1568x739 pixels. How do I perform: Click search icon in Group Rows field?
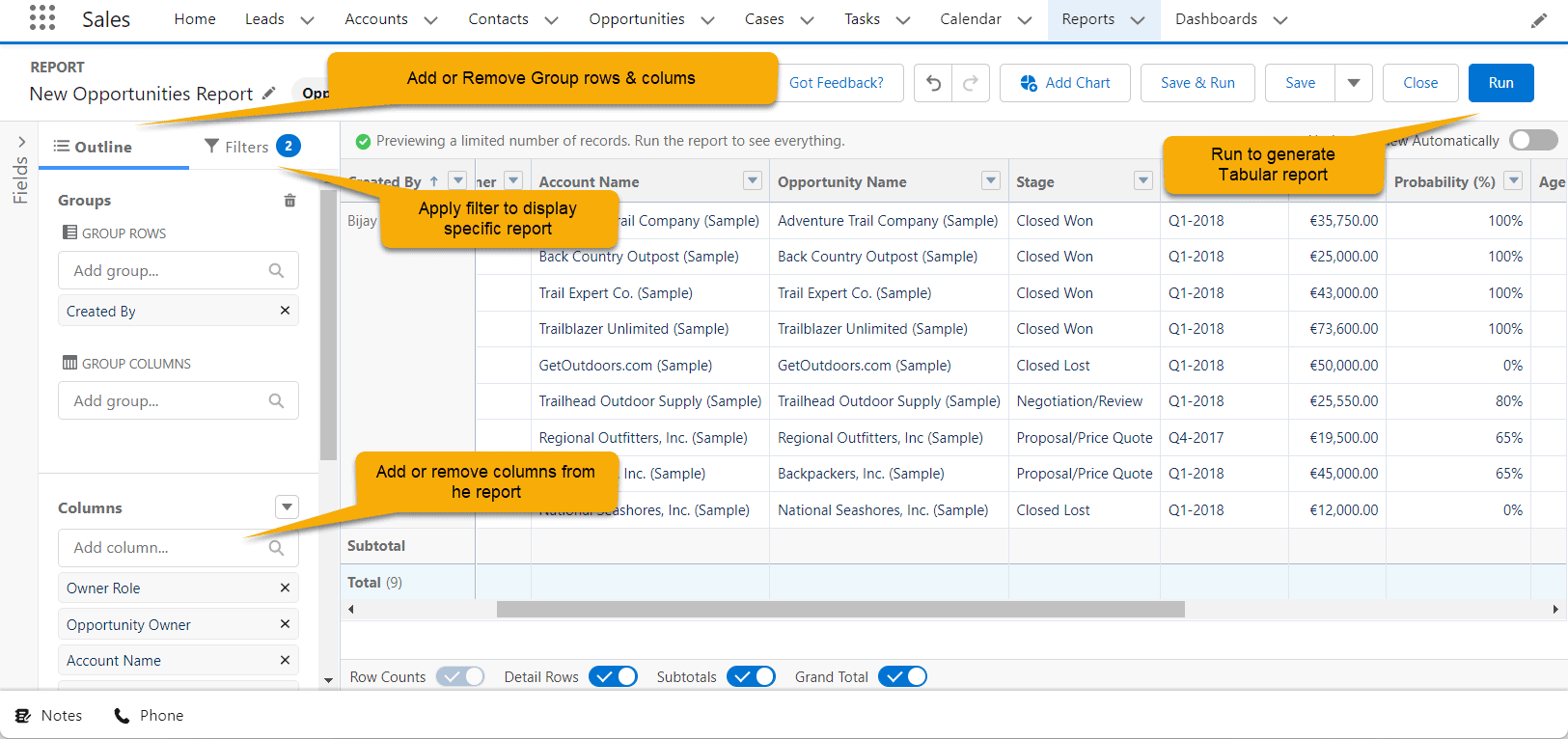click(x=276, y=270)
